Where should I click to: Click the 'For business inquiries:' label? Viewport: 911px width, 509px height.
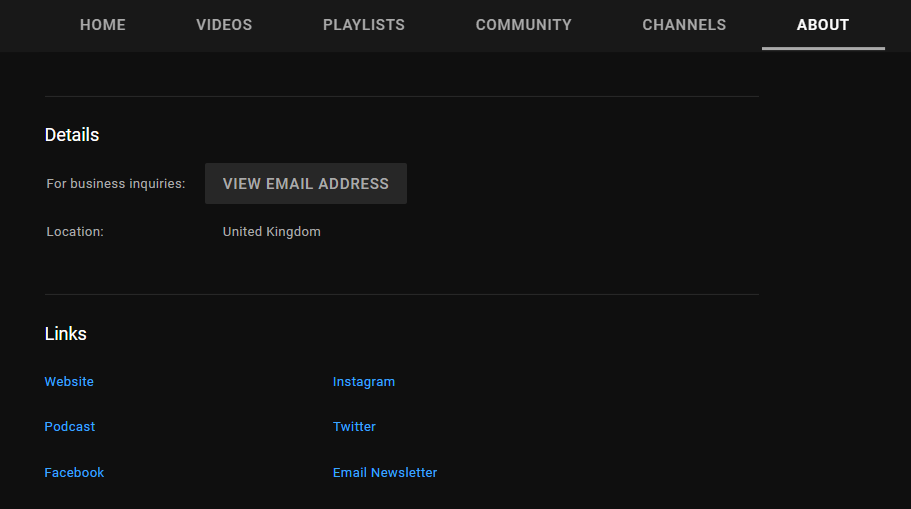[x=116, y=184]
